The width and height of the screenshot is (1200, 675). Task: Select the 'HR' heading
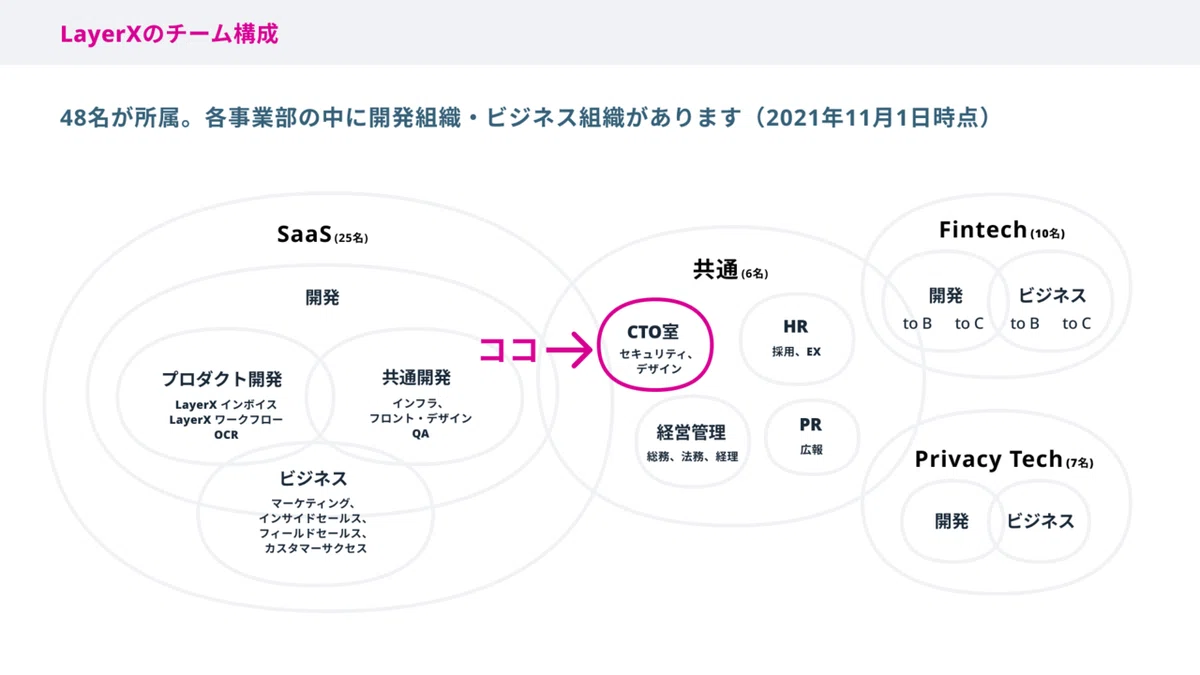point(796,327)
